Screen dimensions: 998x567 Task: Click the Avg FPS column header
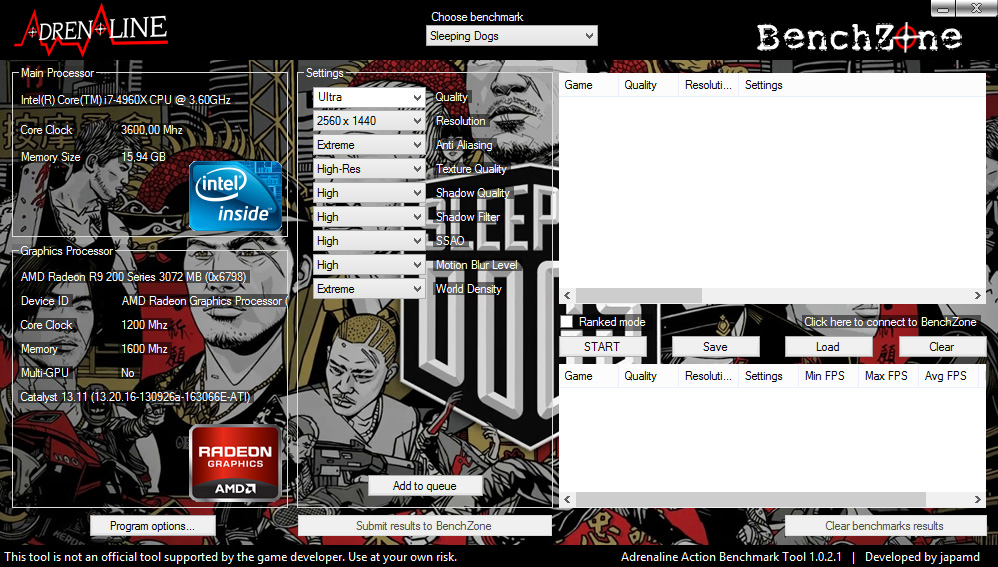945,376
